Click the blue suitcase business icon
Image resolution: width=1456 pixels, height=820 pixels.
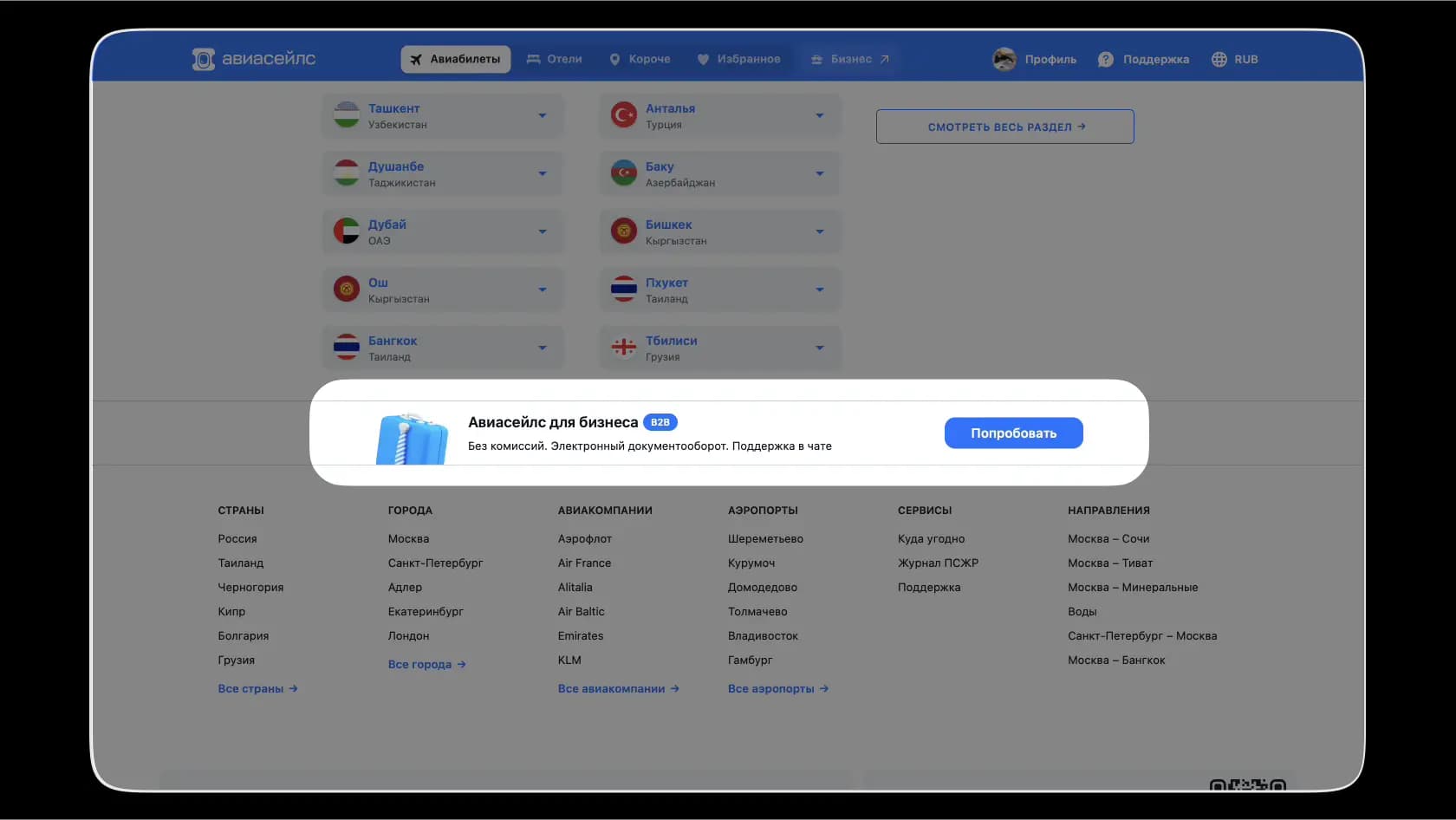tap(412, 439)
